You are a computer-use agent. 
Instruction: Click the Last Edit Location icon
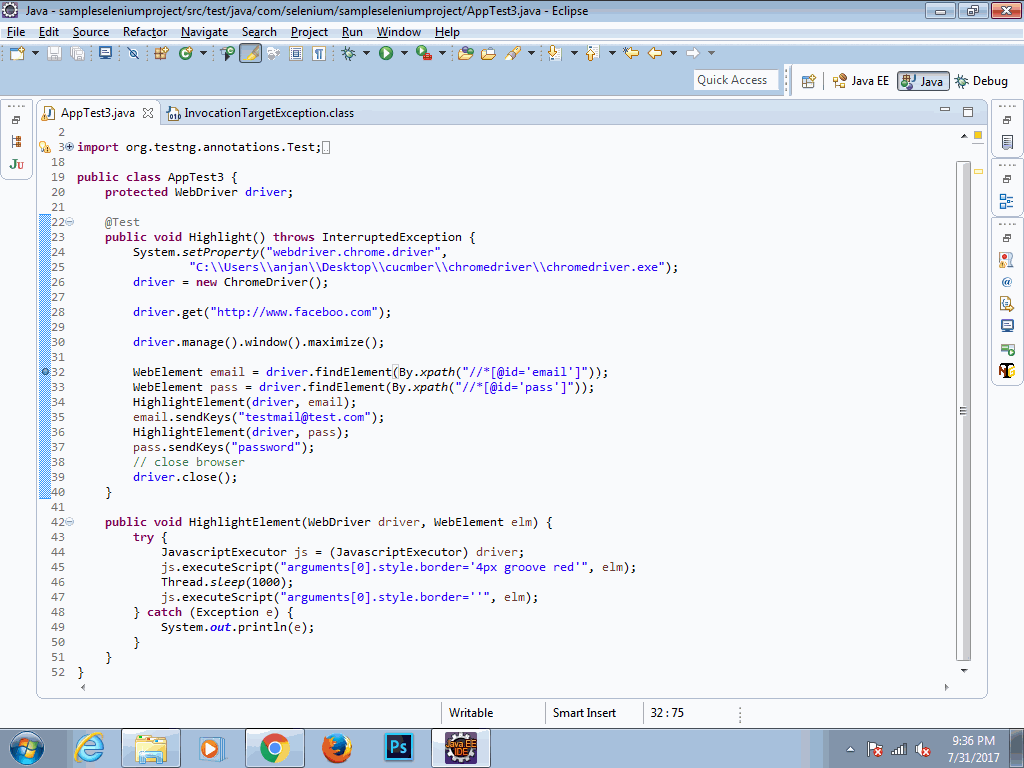click(x=631, y=54)
